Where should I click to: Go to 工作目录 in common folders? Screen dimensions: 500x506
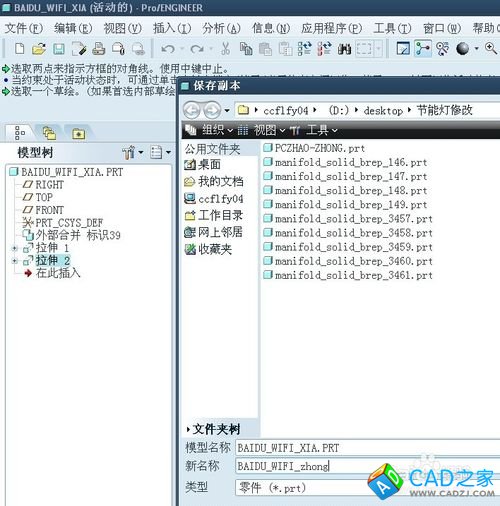(214, 215)
